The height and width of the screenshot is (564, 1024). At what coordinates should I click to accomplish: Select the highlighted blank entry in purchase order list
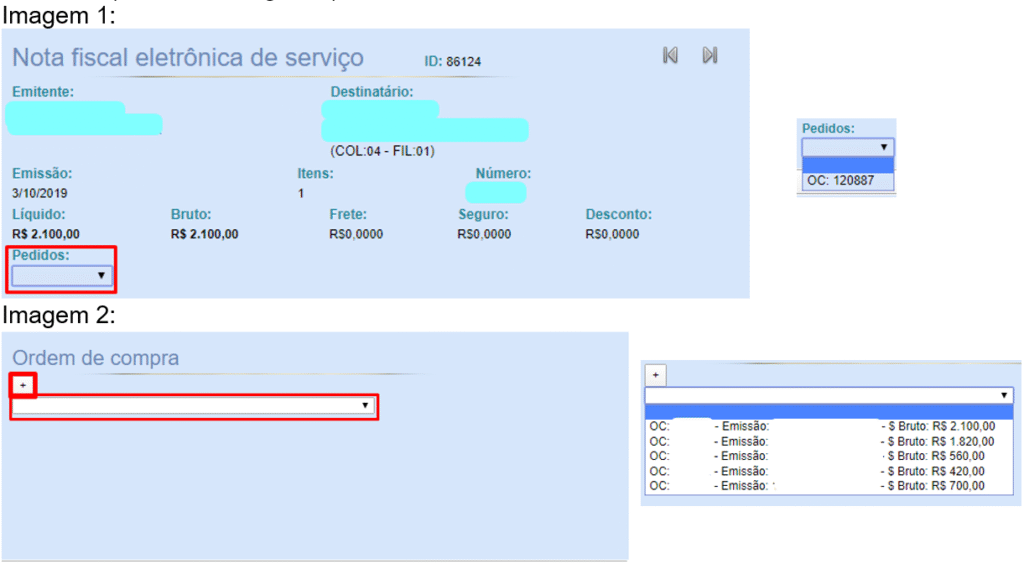click(828, 411)
